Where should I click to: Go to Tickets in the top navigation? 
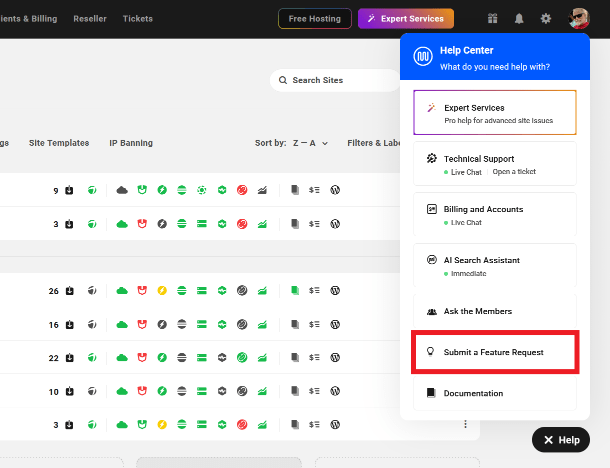click(x=138, y=19)
